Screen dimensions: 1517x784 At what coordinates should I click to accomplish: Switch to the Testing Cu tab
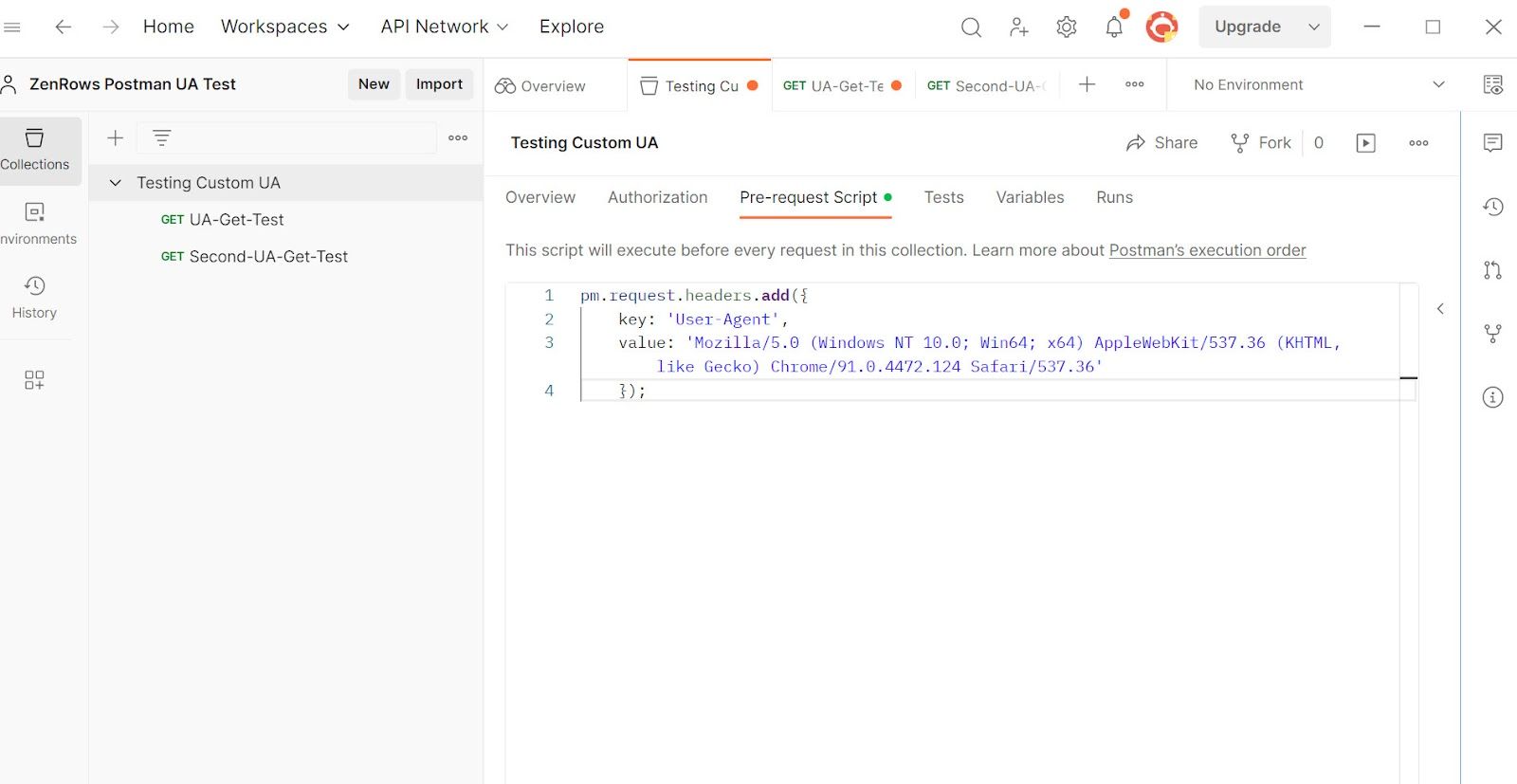click(x=700, y=86)
